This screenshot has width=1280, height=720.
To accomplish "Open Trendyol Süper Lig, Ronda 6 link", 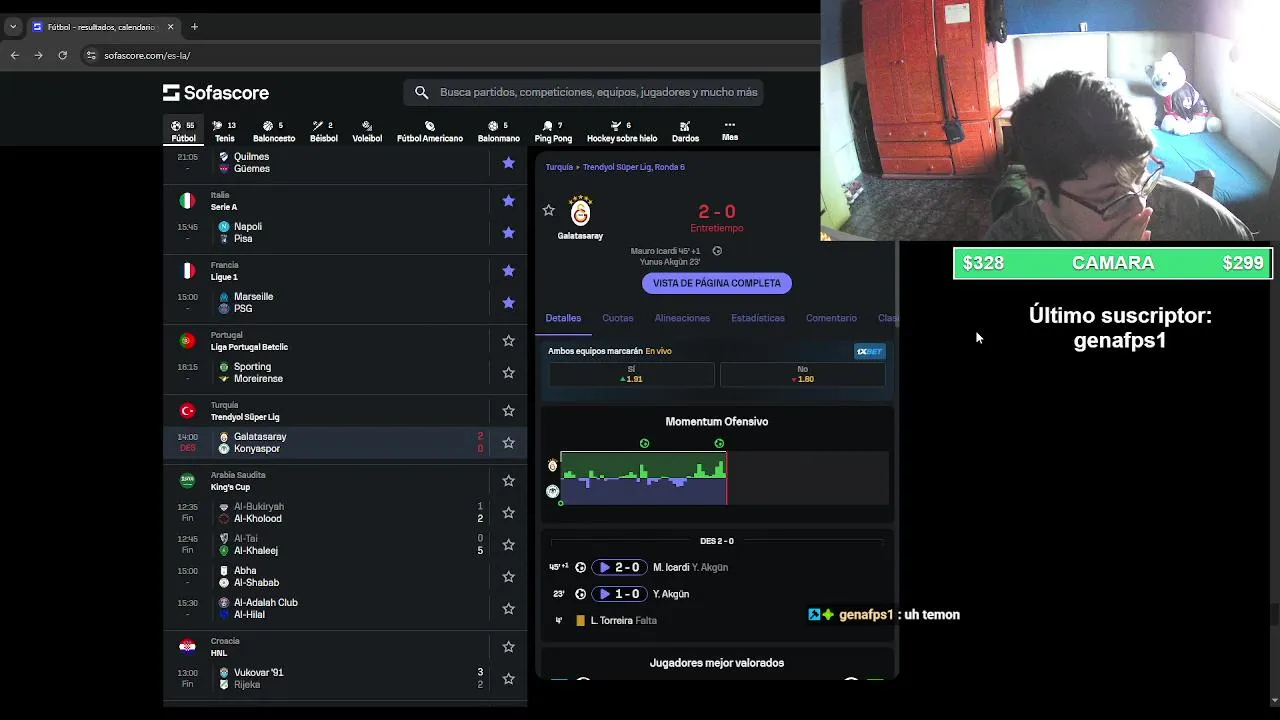I will [634, 167].
